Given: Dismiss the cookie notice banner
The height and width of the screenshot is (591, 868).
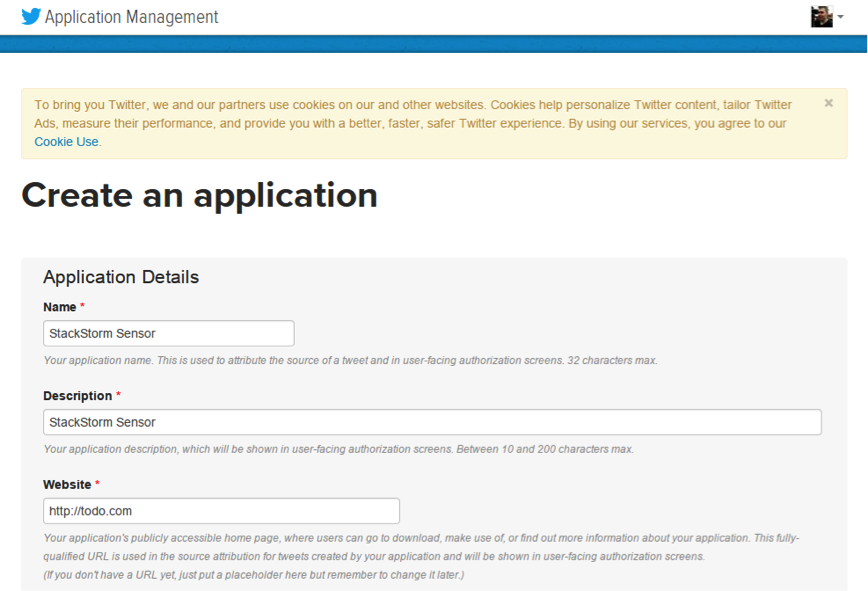Looking at the screenshot, I should click(x=828, y=103).
